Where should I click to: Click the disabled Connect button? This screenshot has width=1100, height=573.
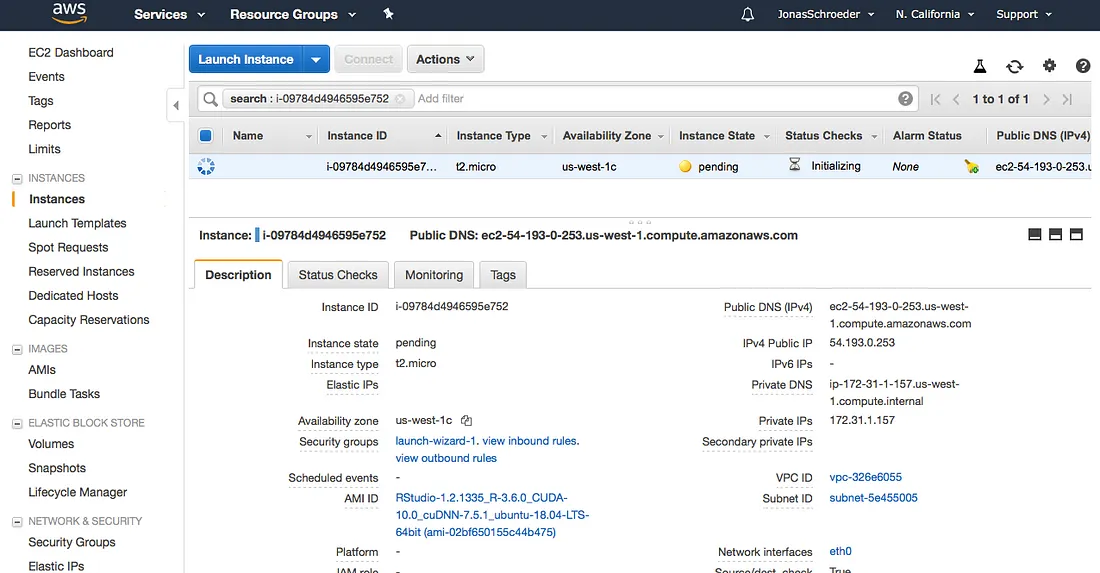pyautogui.click(x=368, y=60)
